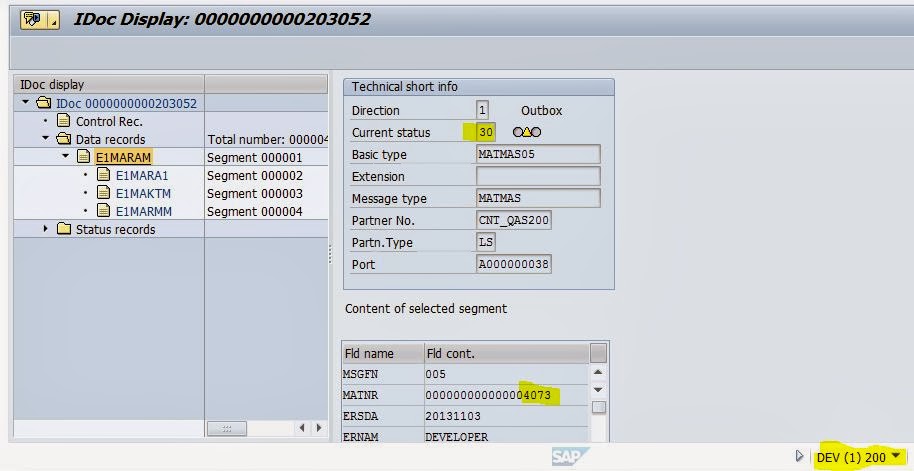Click the status bar expand triangle icon
The width and height of the screenshot is (914, 471).
pos(800,456)
